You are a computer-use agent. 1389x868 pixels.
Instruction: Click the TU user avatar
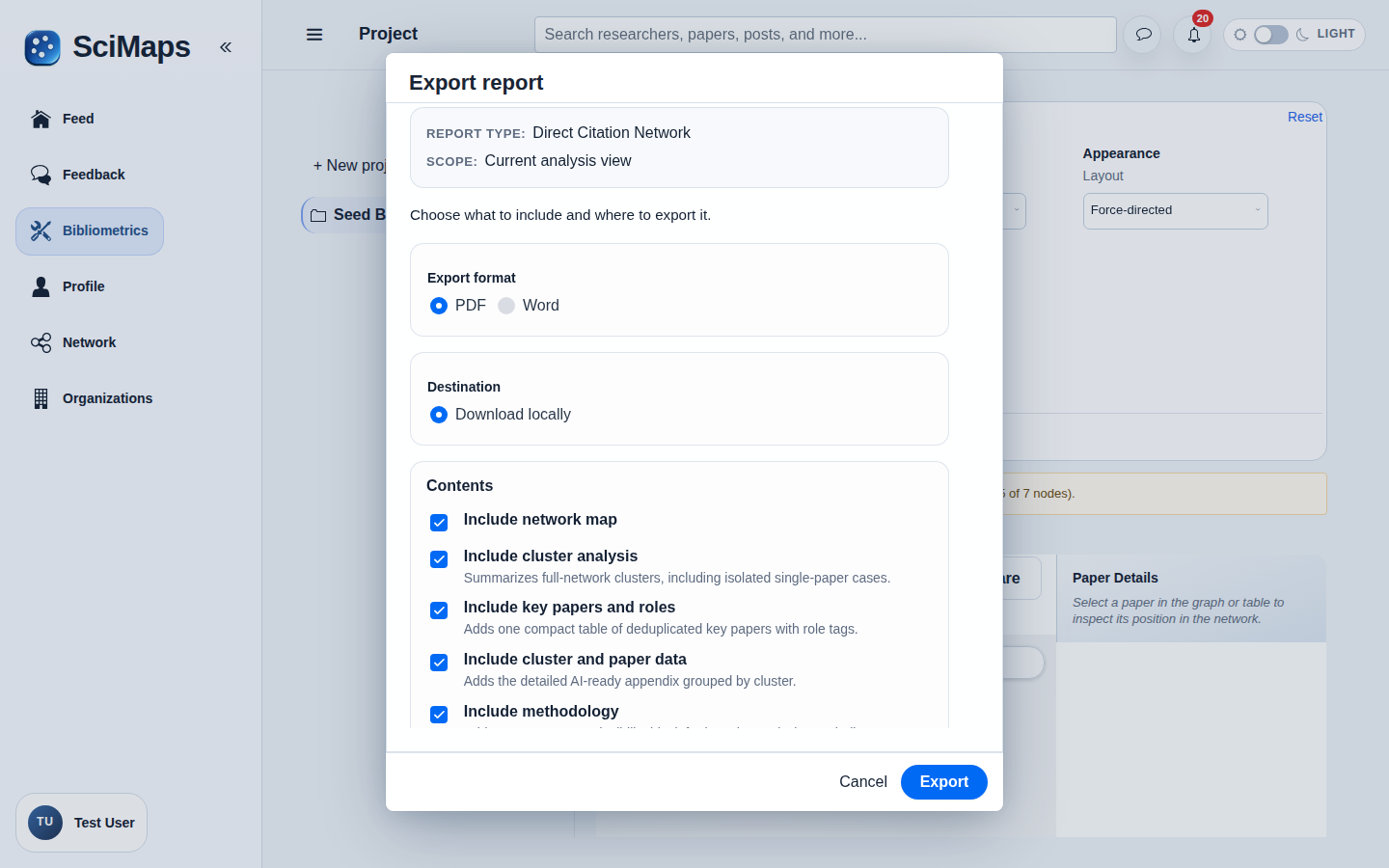[45, 823]
